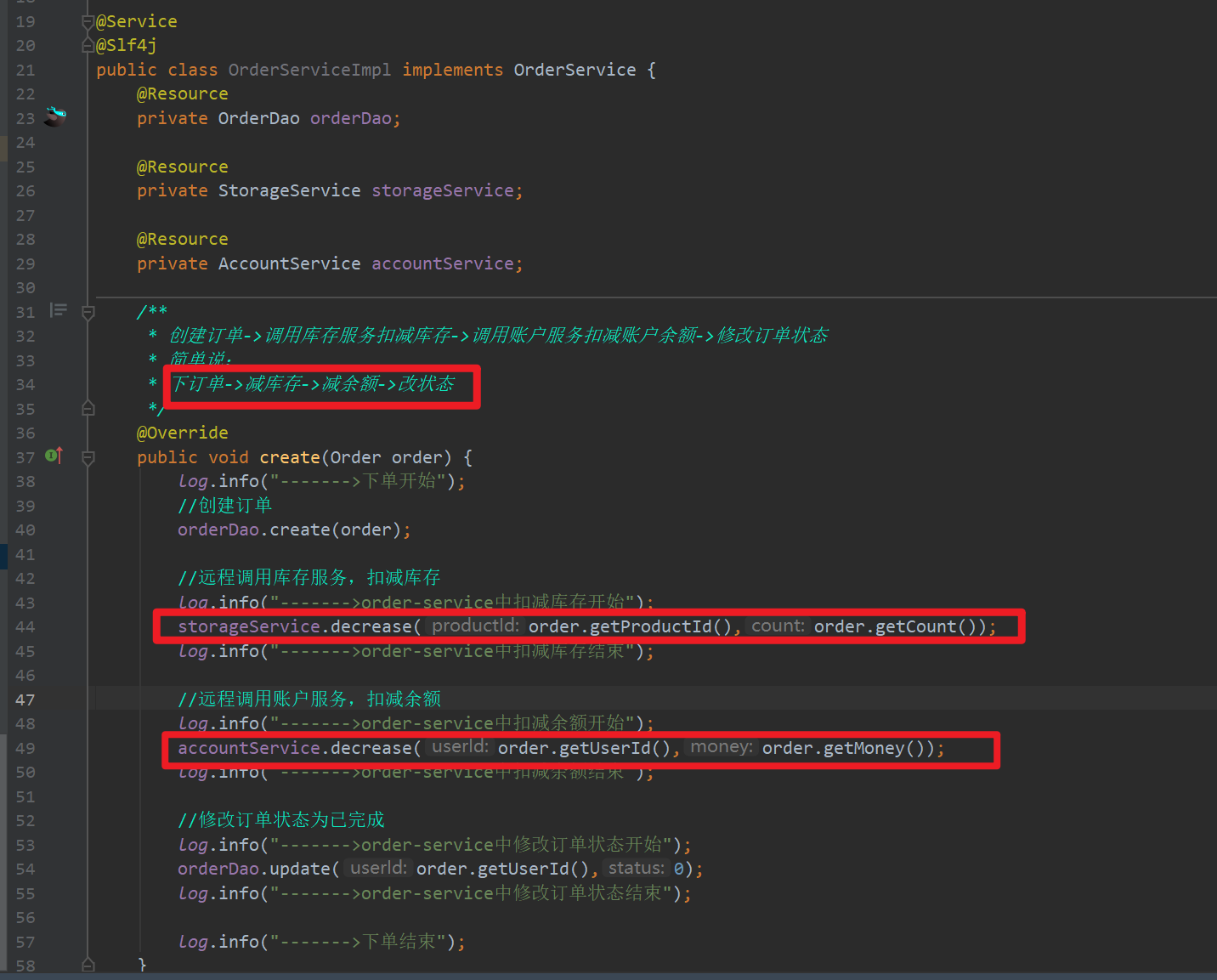Click the @Resource annotation on line 28
The image size is (1217, 980).
183,239
